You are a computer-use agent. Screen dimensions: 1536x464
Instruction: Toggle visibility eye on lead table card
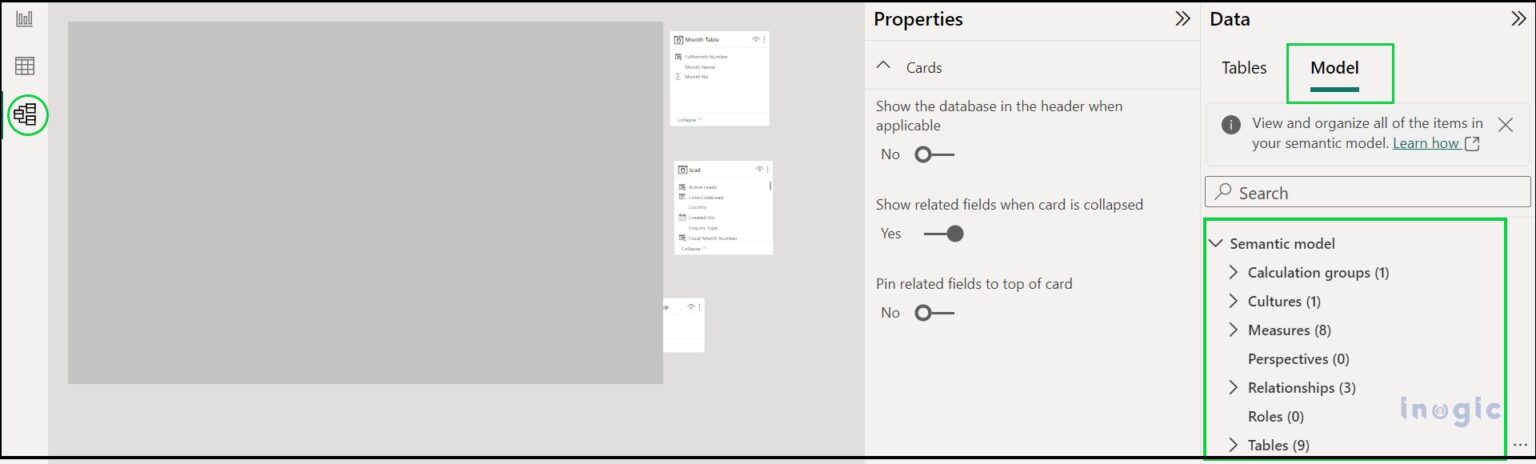760,169
